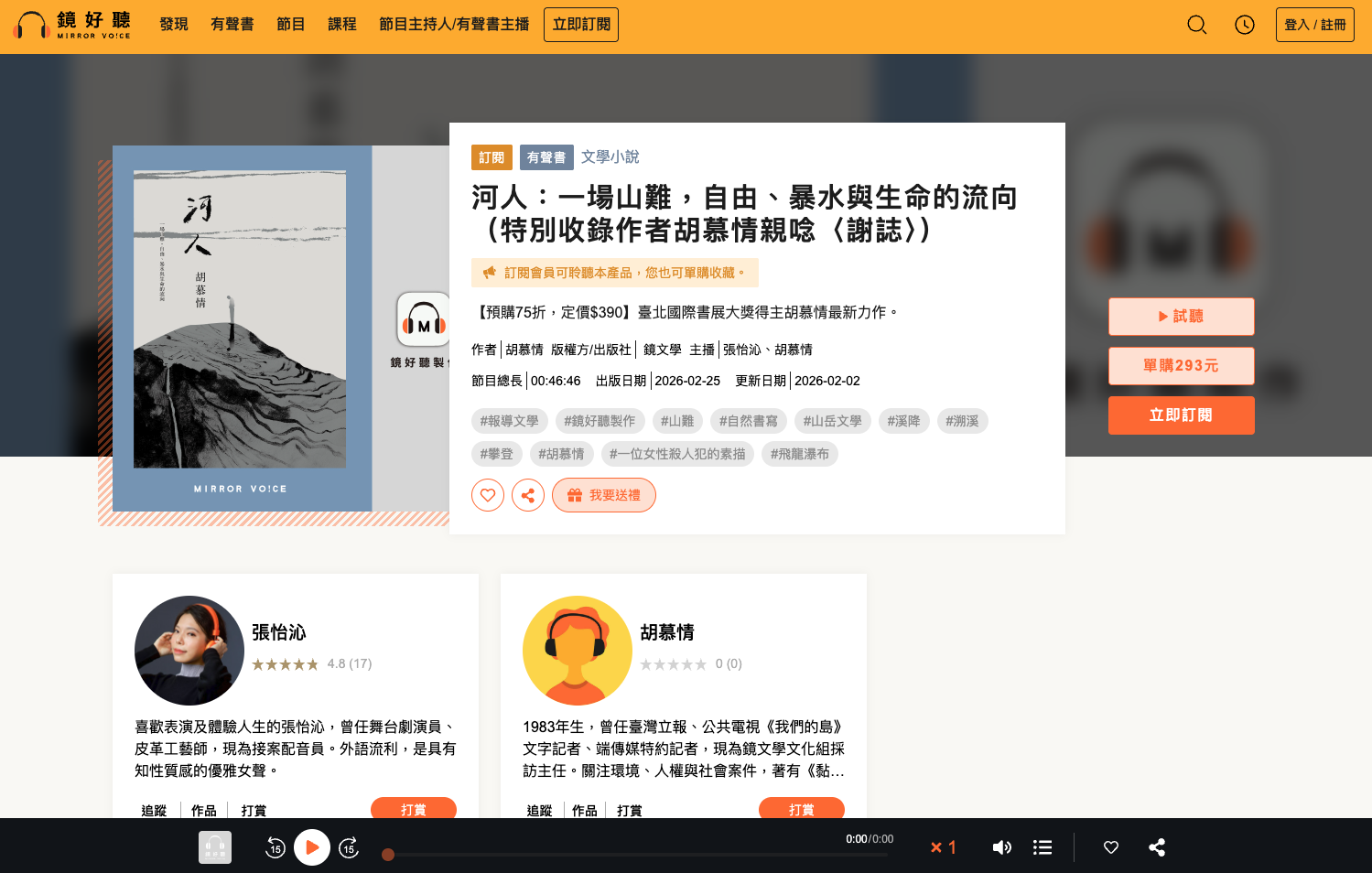Seek on the player progress bar

(637, 855)
